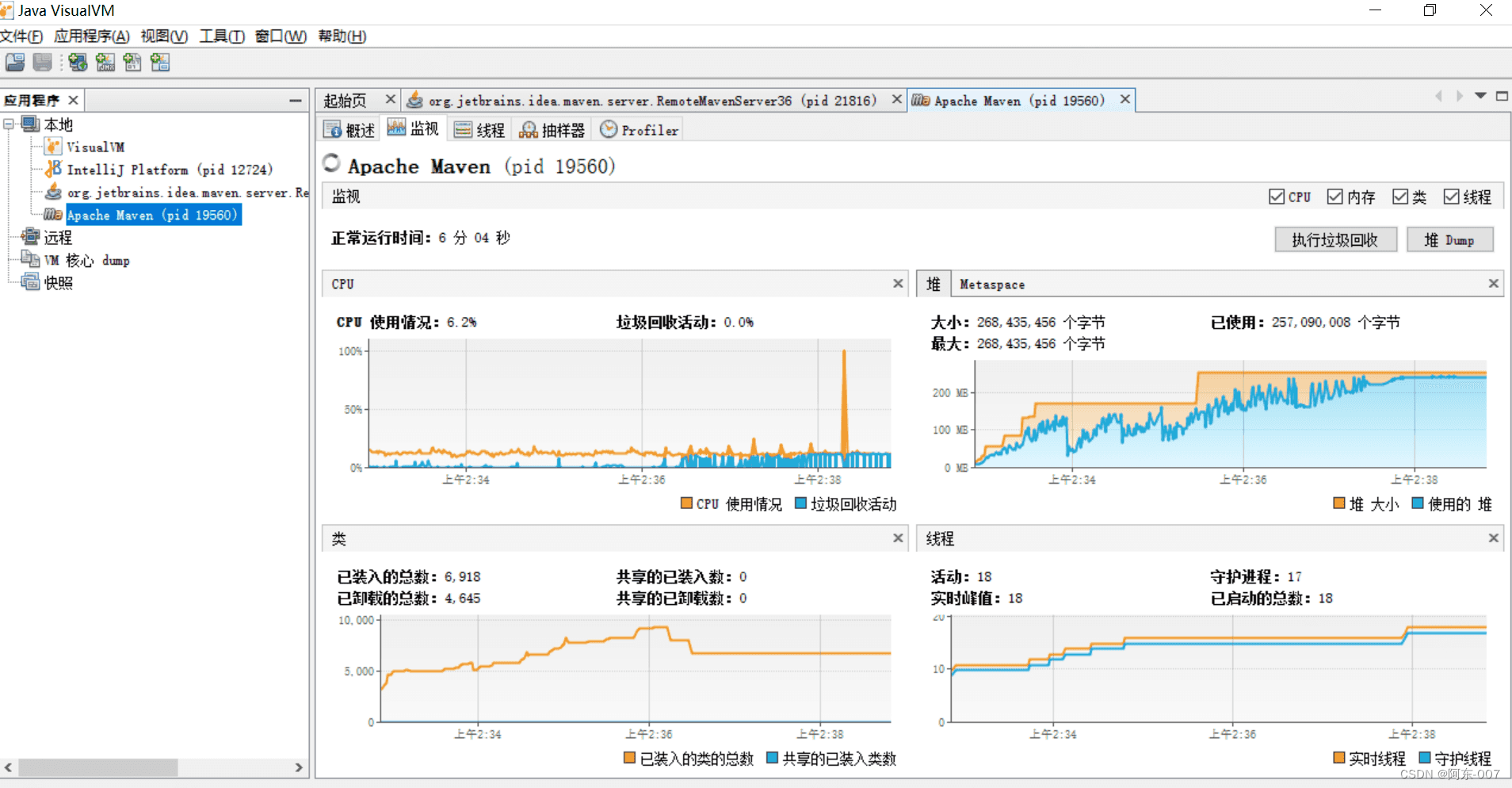Switch to the RemoteMavenServer36 (pid 21816) tab
The height and width of the screenshot is (788, 1512).
click(652, 100)
